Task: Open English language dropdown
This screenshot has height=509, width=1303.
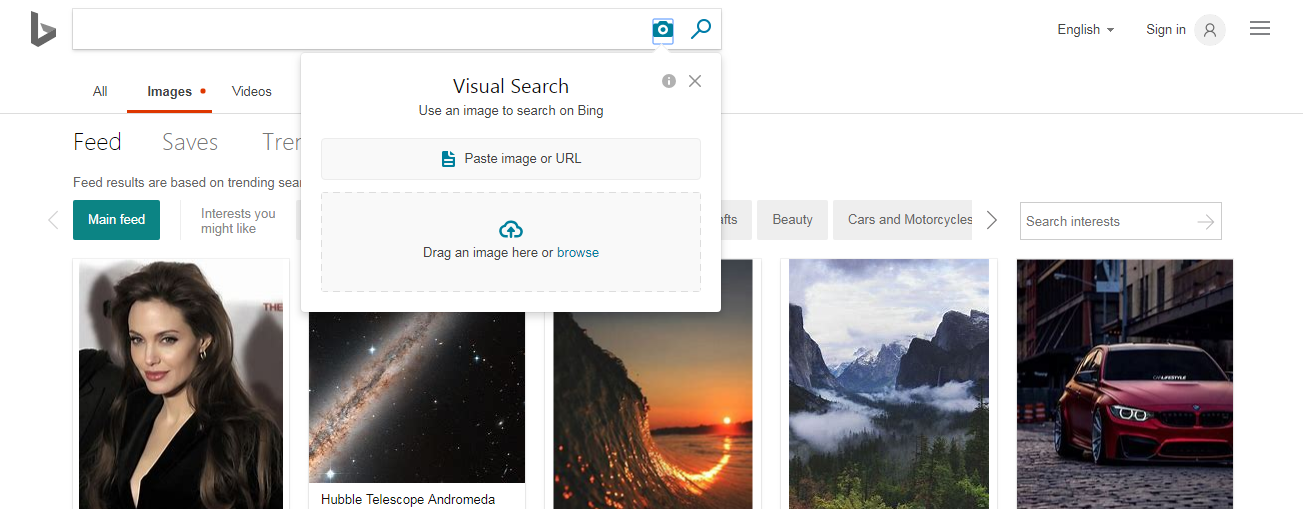Action: pos(1085,30)
